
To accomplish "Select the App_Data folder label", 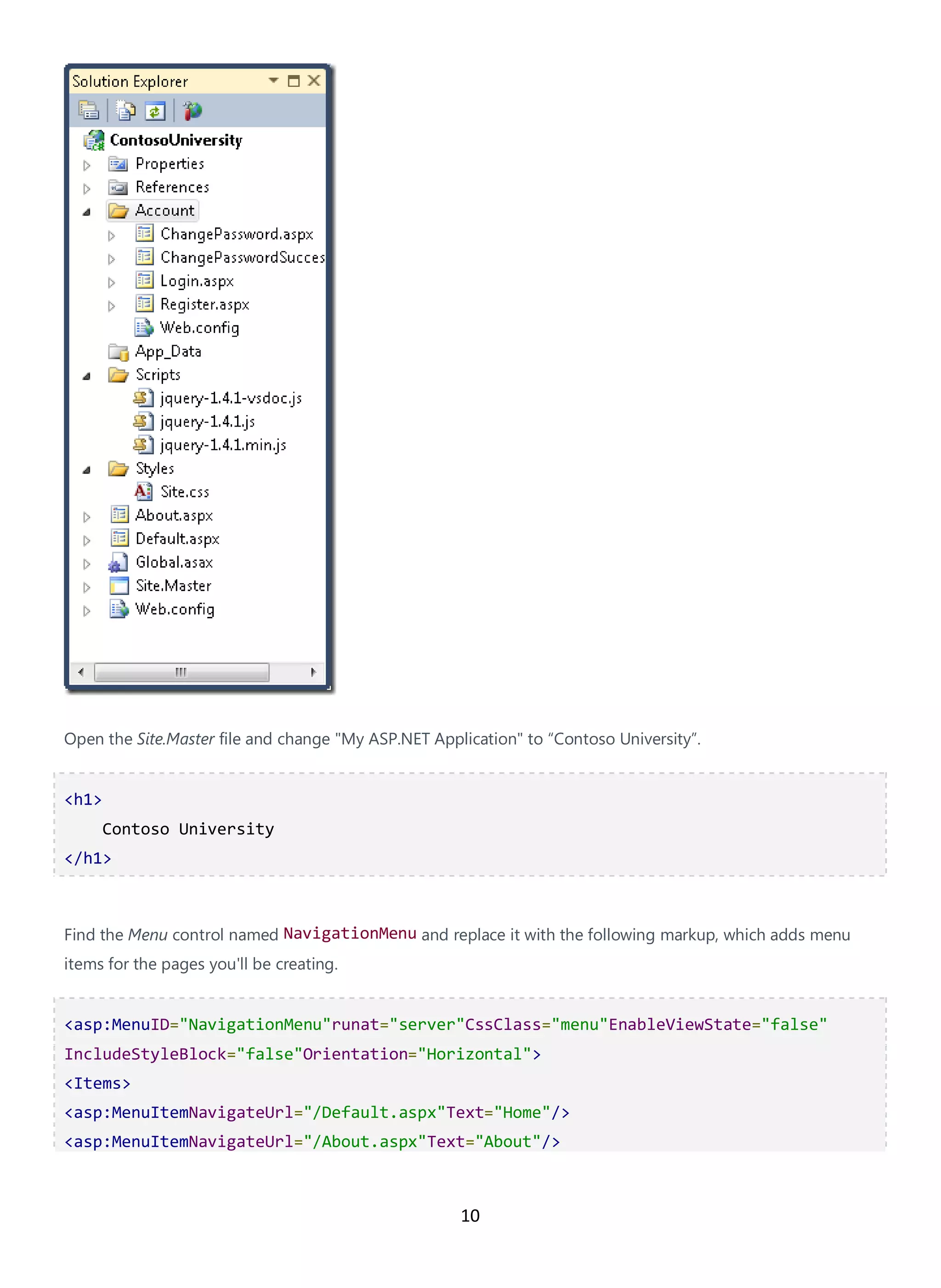I will (169, 352).
